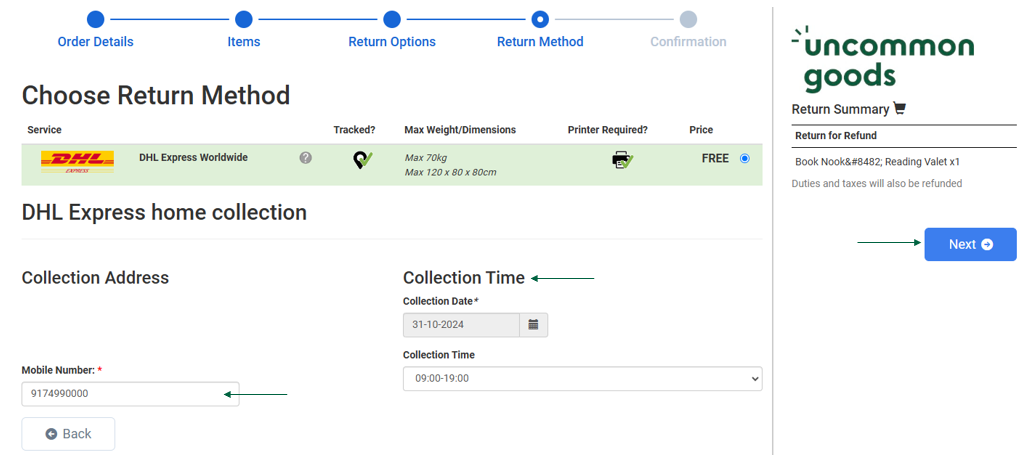The image size is (1023, 462).
Task: Click the uncommon goods logo
Action: coord(883,59)
